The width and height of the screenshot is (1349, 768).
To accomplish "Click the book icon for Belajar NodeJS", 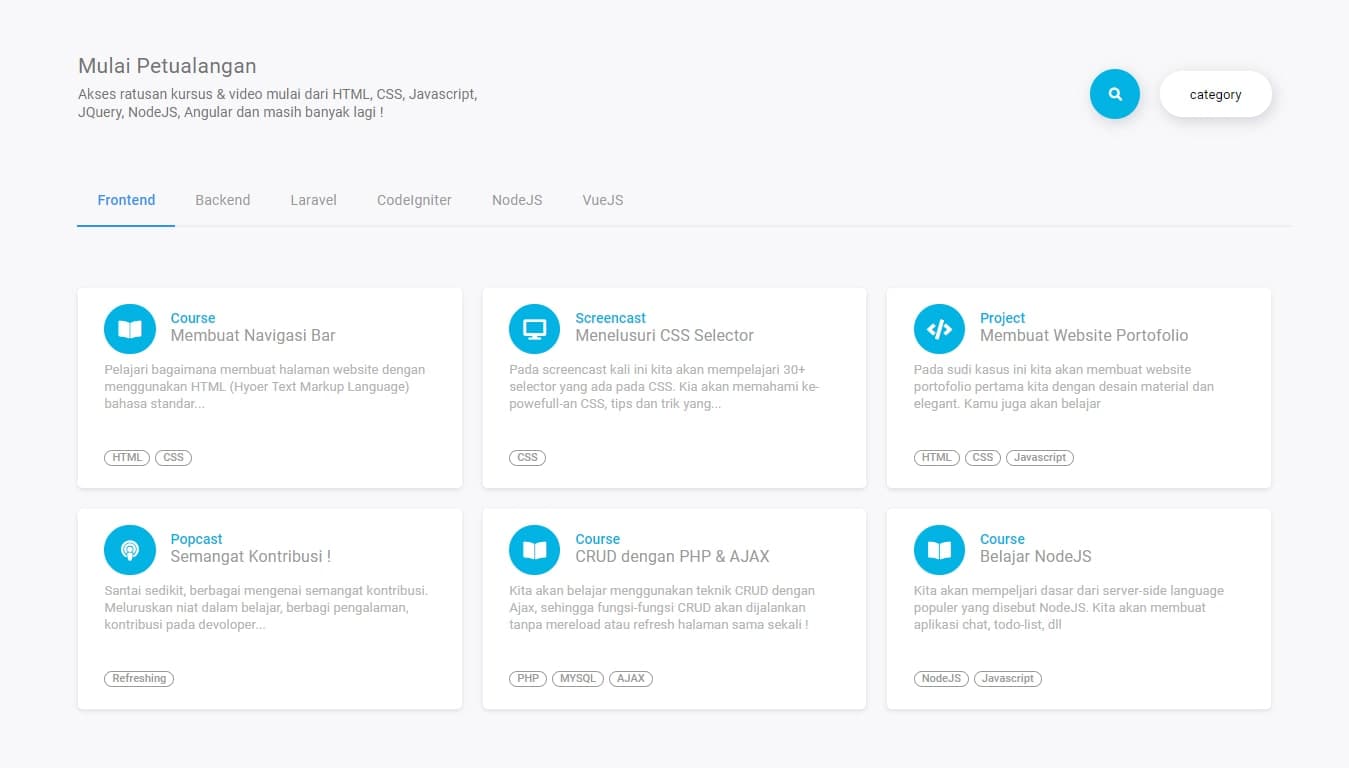I will coord(939,550).
